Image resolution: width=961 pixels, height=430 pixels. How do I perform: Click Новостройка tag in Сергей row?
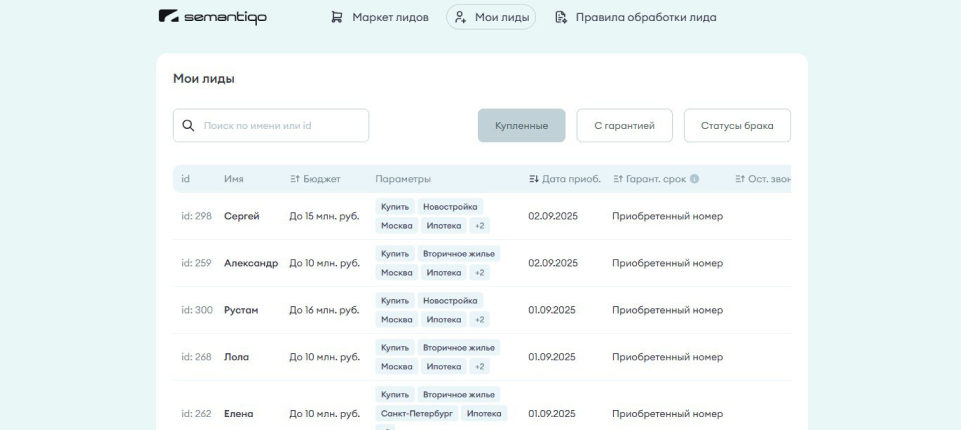click(450, 206)
